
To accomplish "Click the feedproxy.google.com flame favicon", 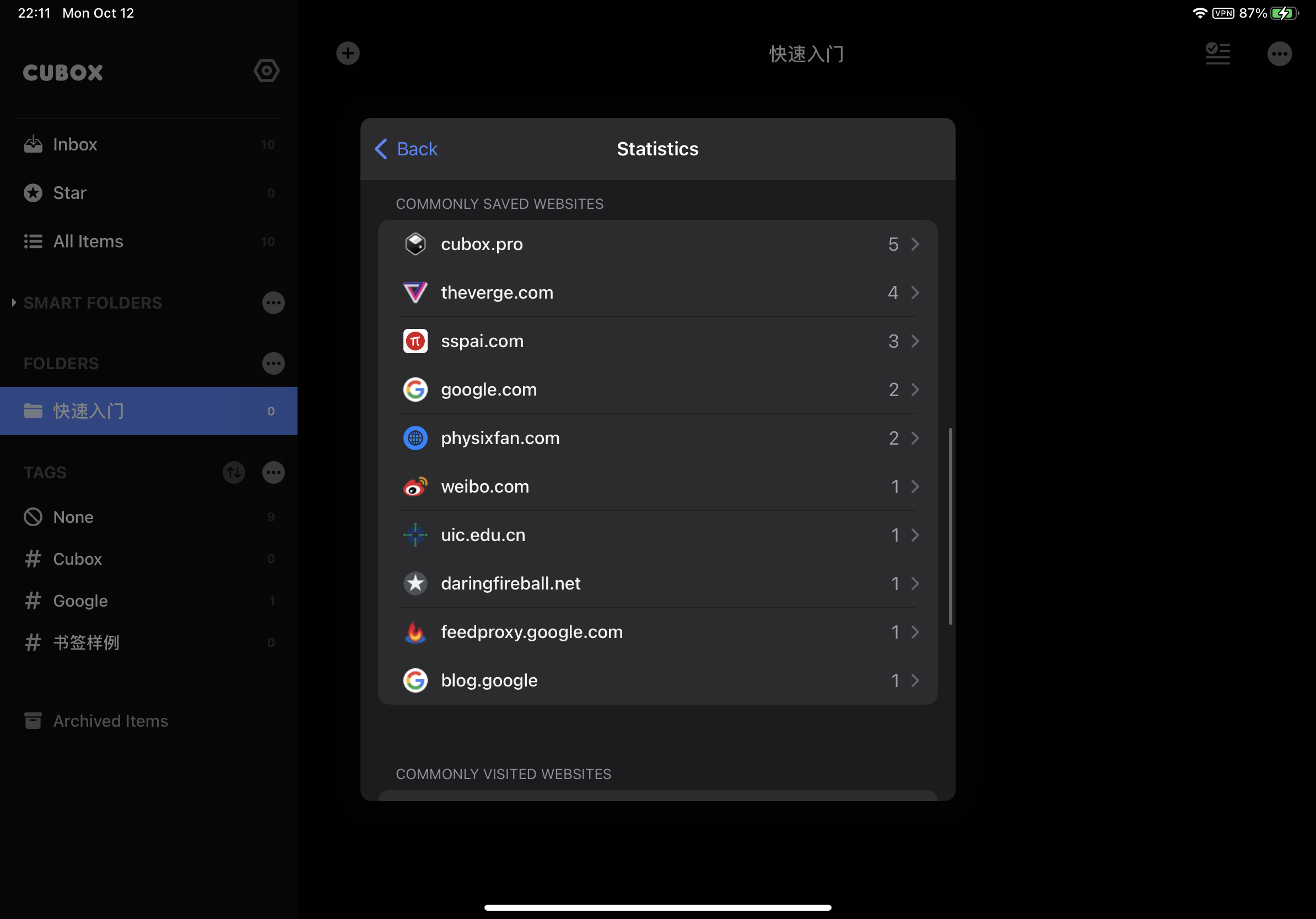I will pyautogui.click(x=416, y=632).
